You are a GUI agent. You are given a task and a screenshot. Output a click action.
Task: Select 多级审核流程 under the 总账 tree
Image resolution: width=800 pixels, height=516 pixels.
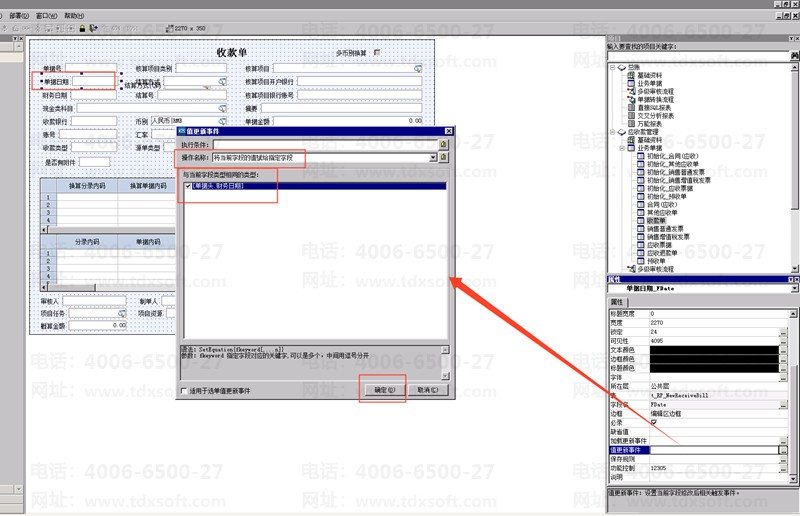tap(655, 91)
